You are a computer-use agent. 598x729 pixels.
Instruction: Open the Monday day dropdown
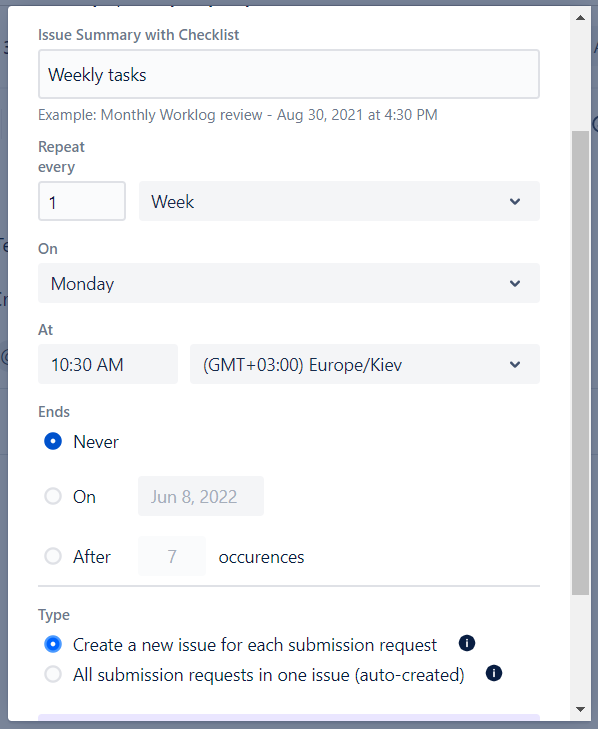(289, 283)
